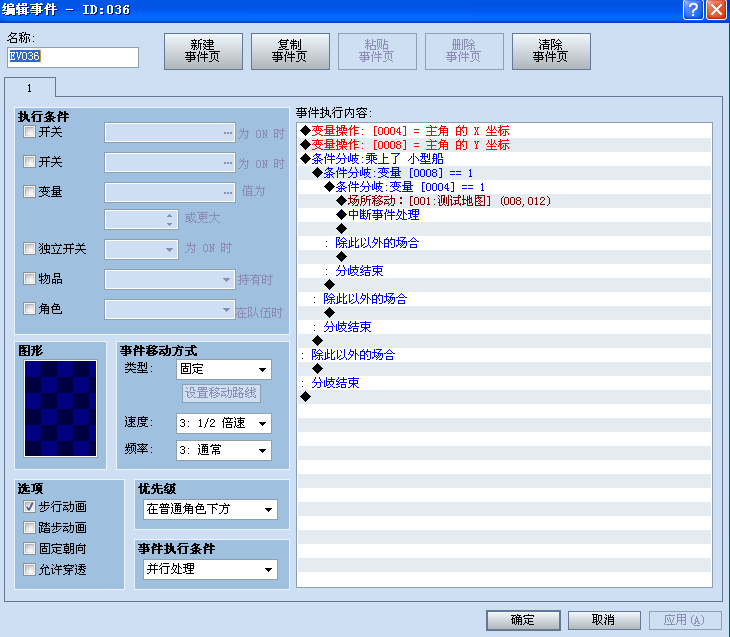Tick the 独立开关 condition checkbox
The image size is (730, 637).
(x=29, y=249)
